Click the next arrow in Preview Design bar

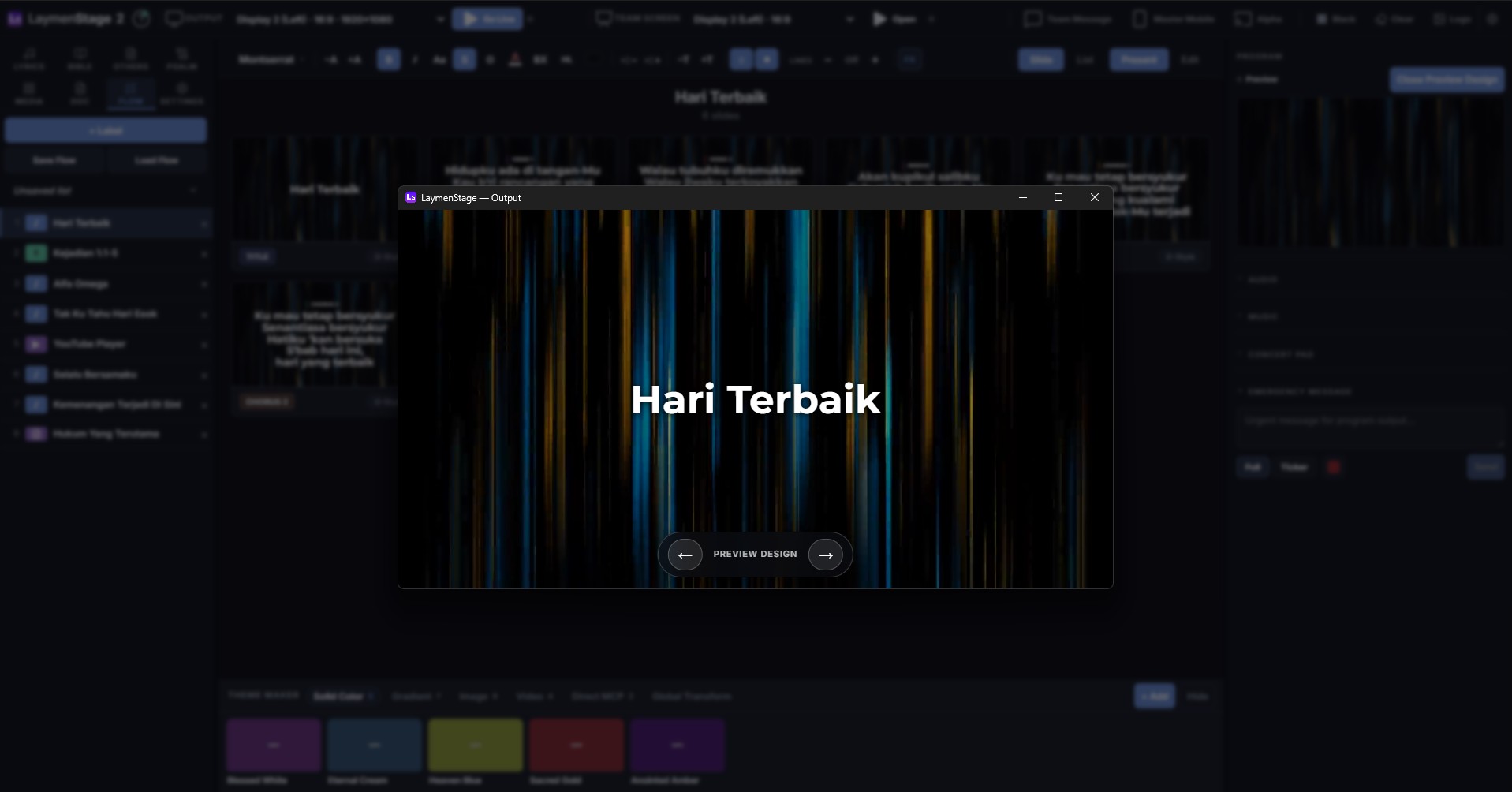tap(826, 555)
